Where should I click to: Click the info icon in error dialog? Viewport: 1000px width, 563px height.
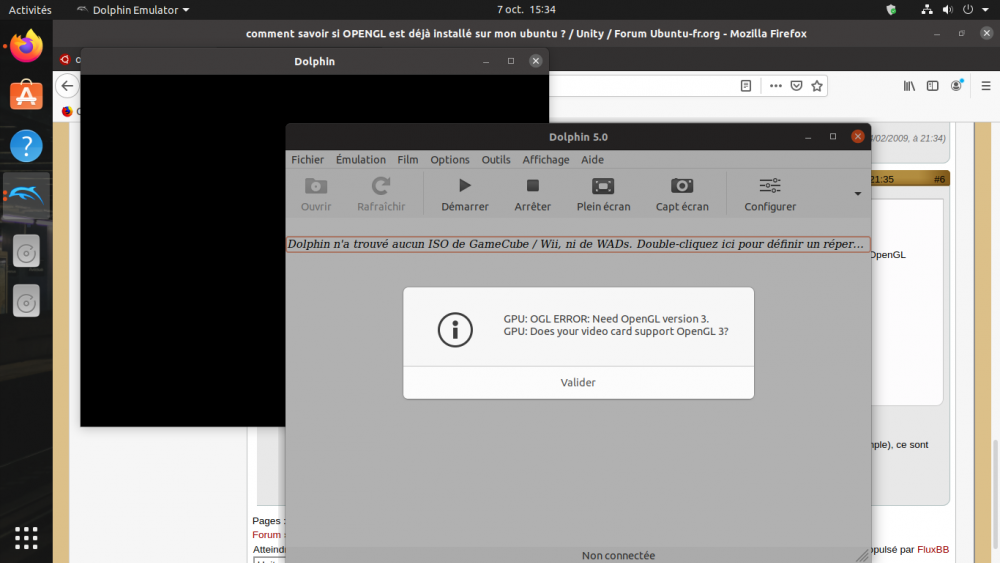click(455, 330)
